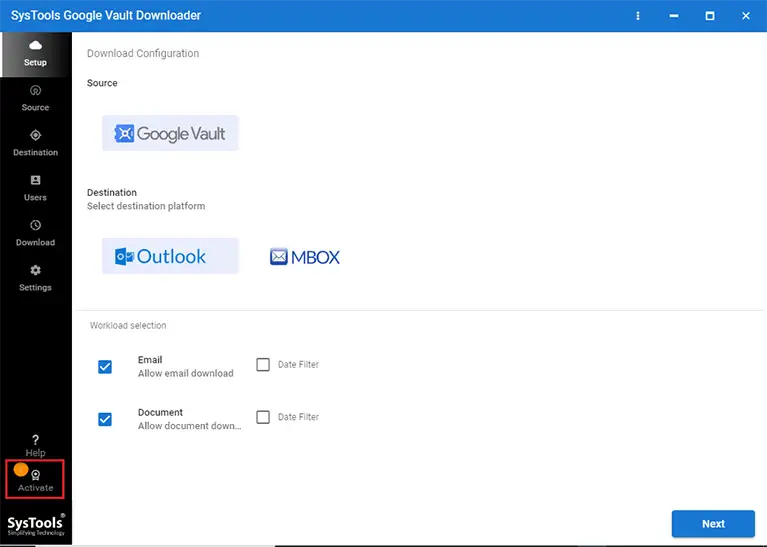Click the 'Allow document down...' text

189,426
